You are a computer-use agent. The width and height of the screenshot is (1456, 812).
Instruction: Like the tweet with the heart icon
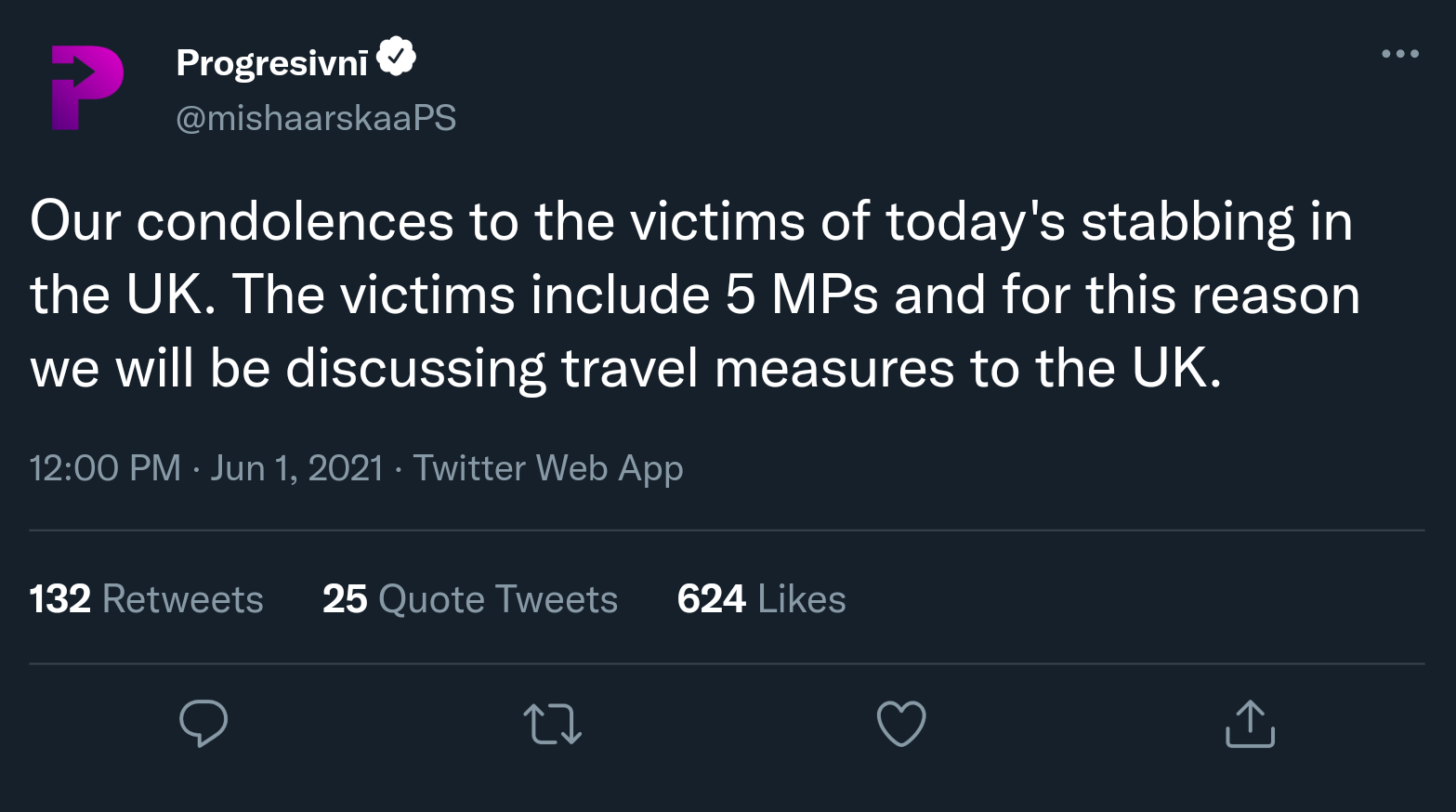(901, 724)
